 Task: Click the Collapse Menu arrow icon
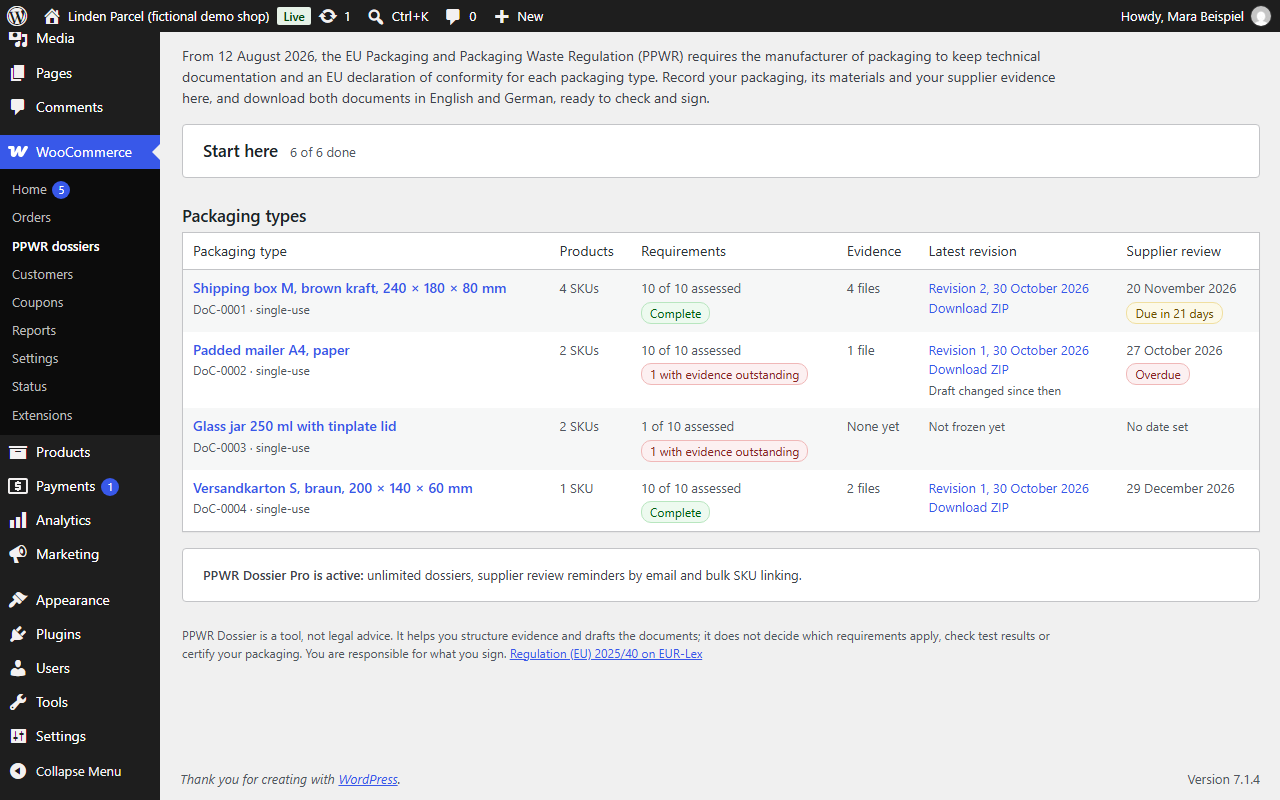click(x=18, y=771)
